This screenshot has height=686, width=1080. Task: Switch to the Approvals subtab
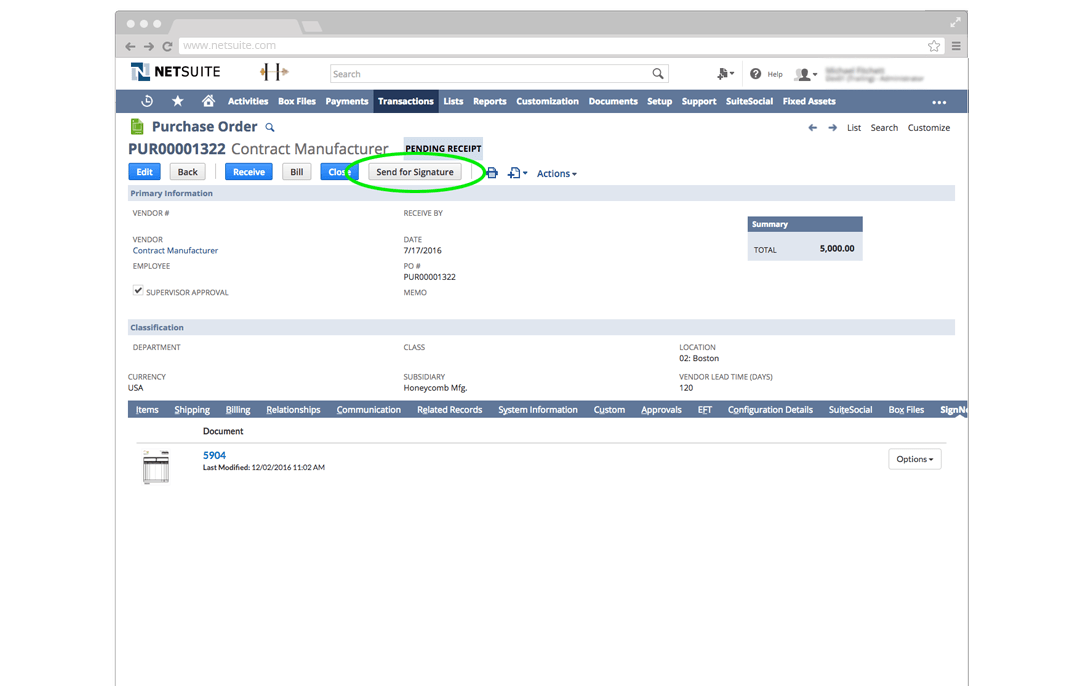point(661,410)
